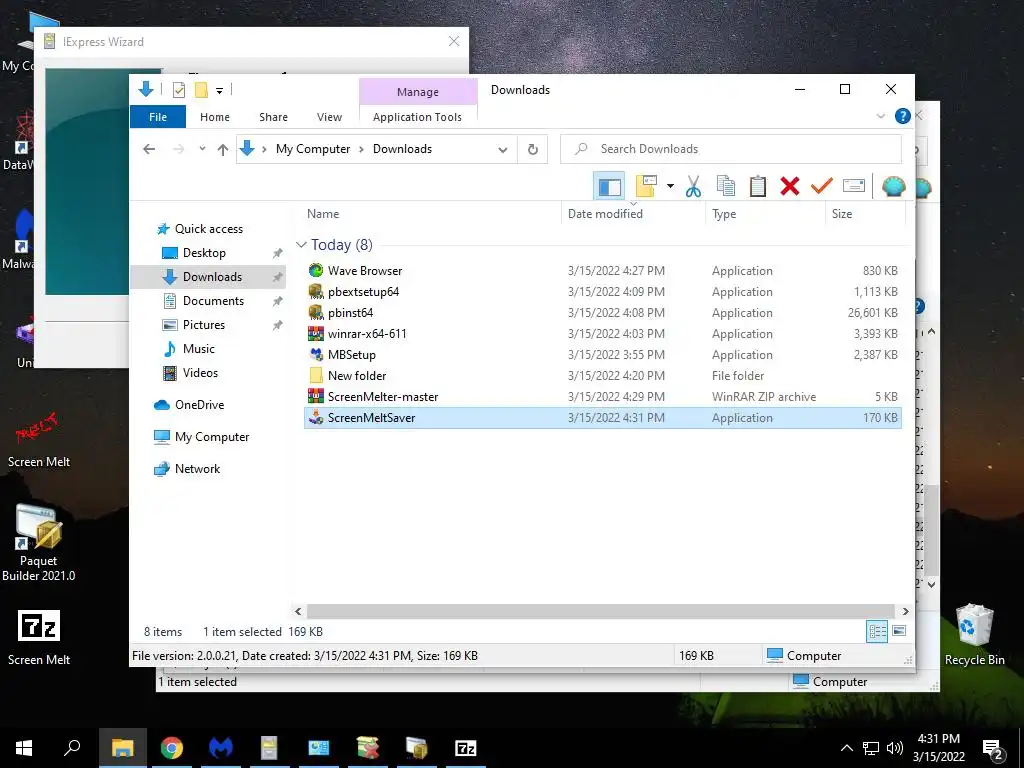The height and width of the screenshot is (768, 1024).
Task: Click the Cut scissors icon
Action: pos(694,186)
